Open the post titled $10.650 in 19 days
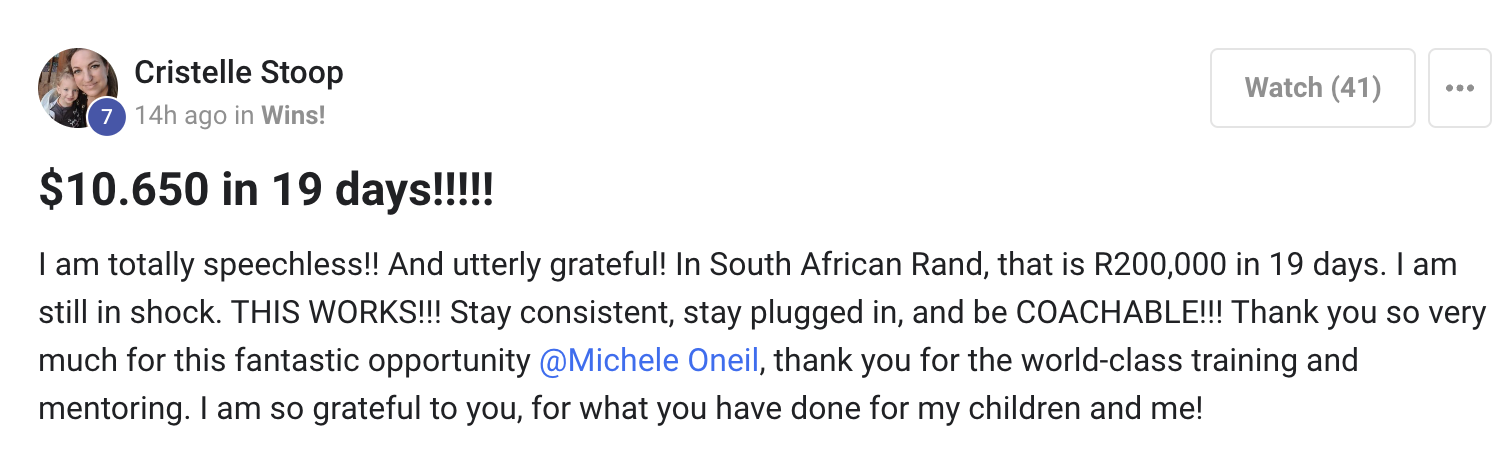Screen dimensions: 1508x466 pyautogui.click(x=266, y=190)
